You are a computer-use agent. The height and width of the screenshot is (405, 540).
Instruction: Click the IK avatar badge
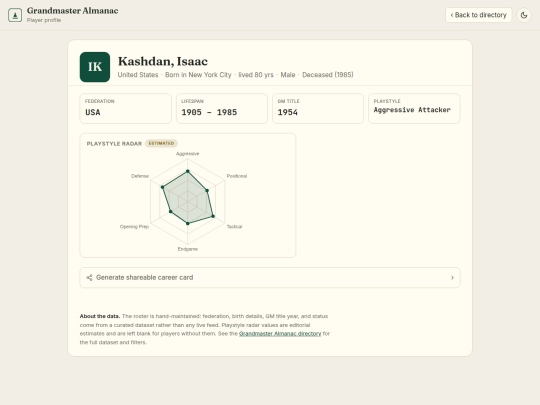pyautogui.click(x=95, y=67)
